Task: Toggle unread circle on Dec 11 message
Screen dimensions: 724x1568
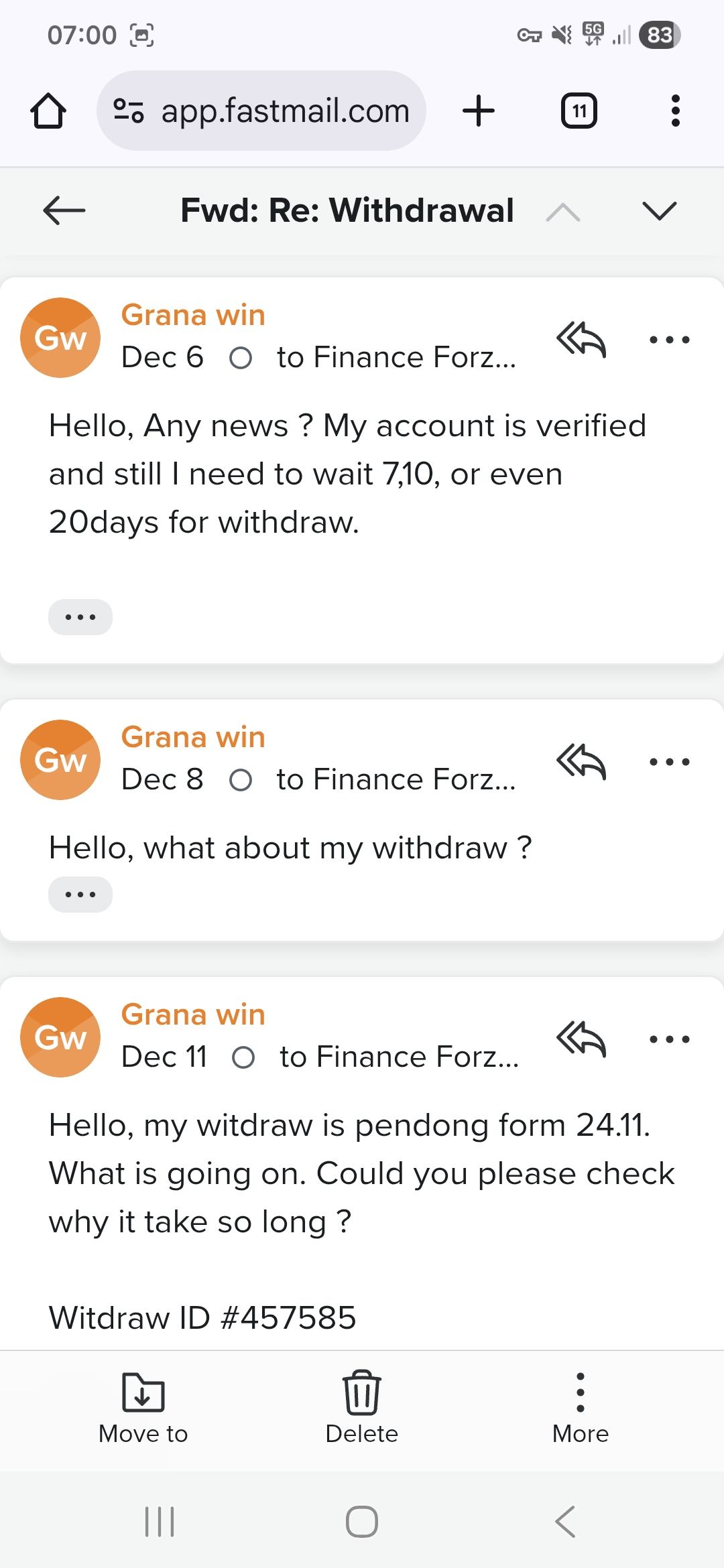Action: (243, 1058)
